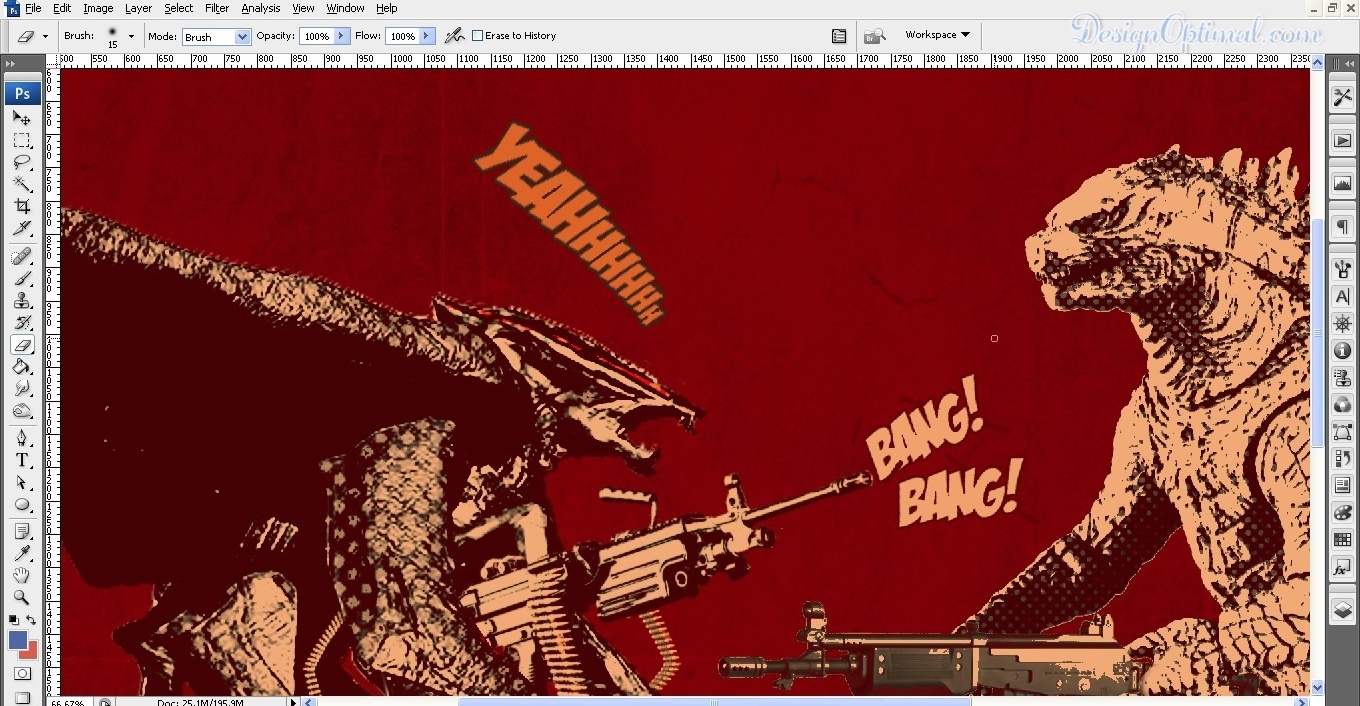Open the Navigator panel icon
This screenshot has height=706, width=1360.
1342,324
